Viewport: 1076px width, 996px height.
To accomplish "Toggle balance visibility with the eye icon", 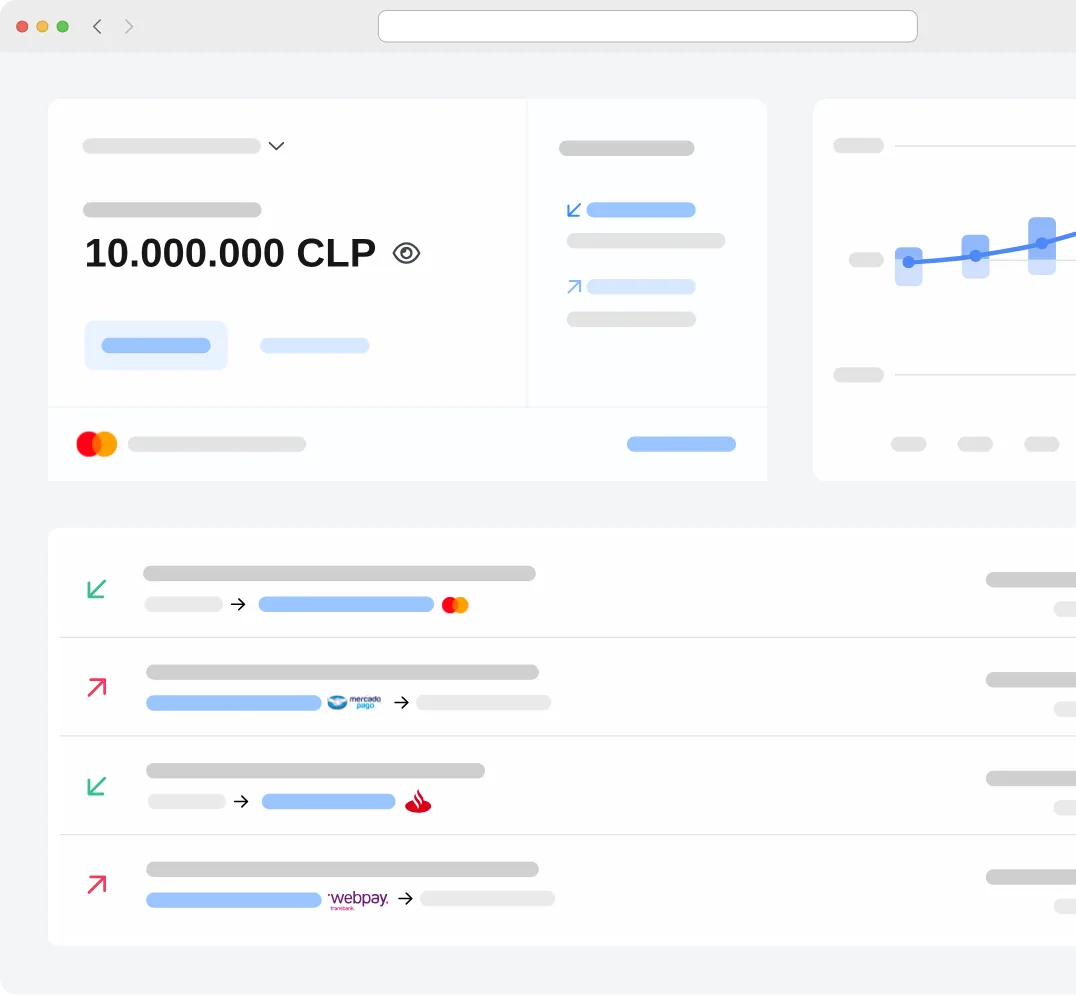I will click(x=406, y=253).
